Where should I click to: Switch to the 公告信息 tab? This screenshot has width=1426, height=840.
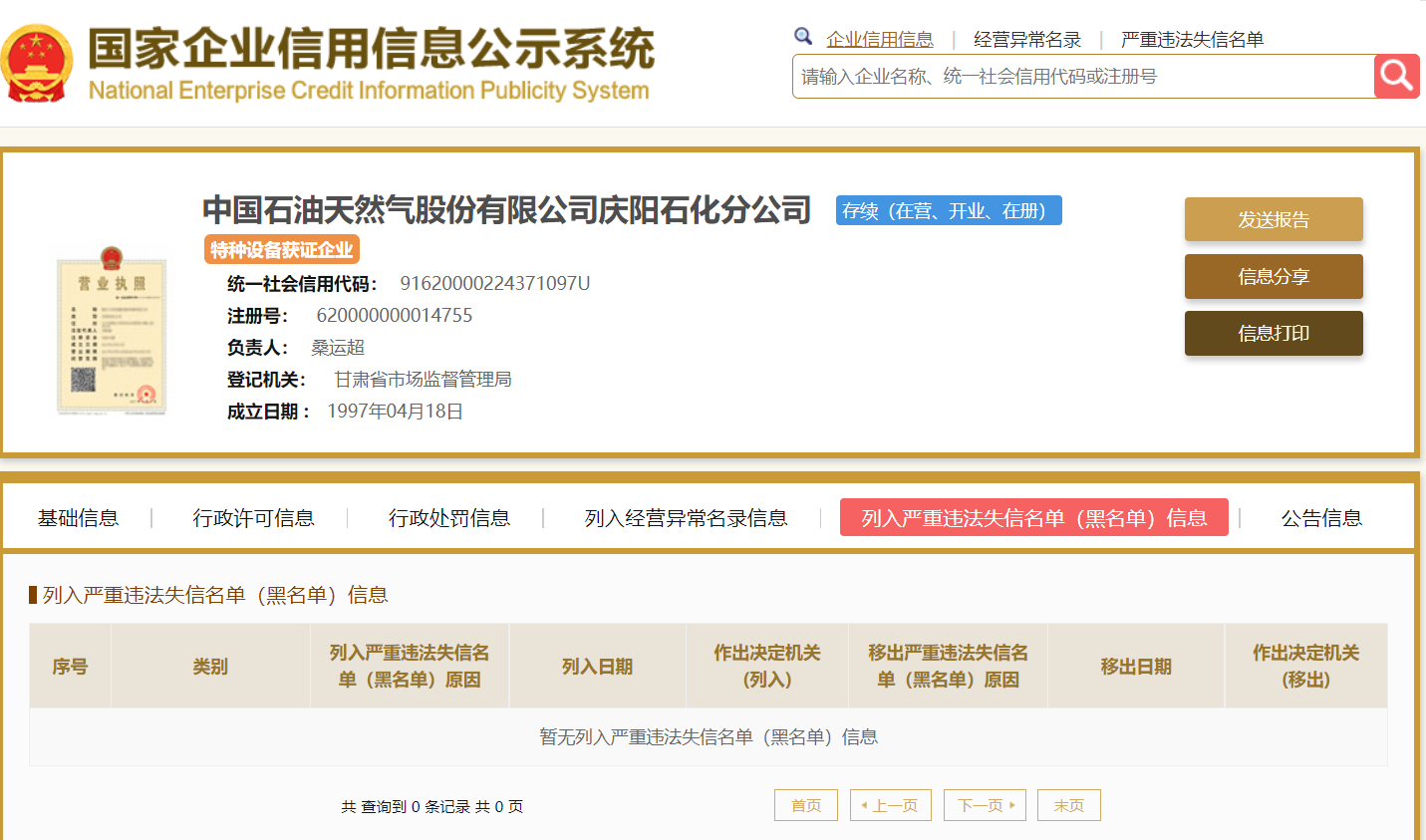point(1321,518)
